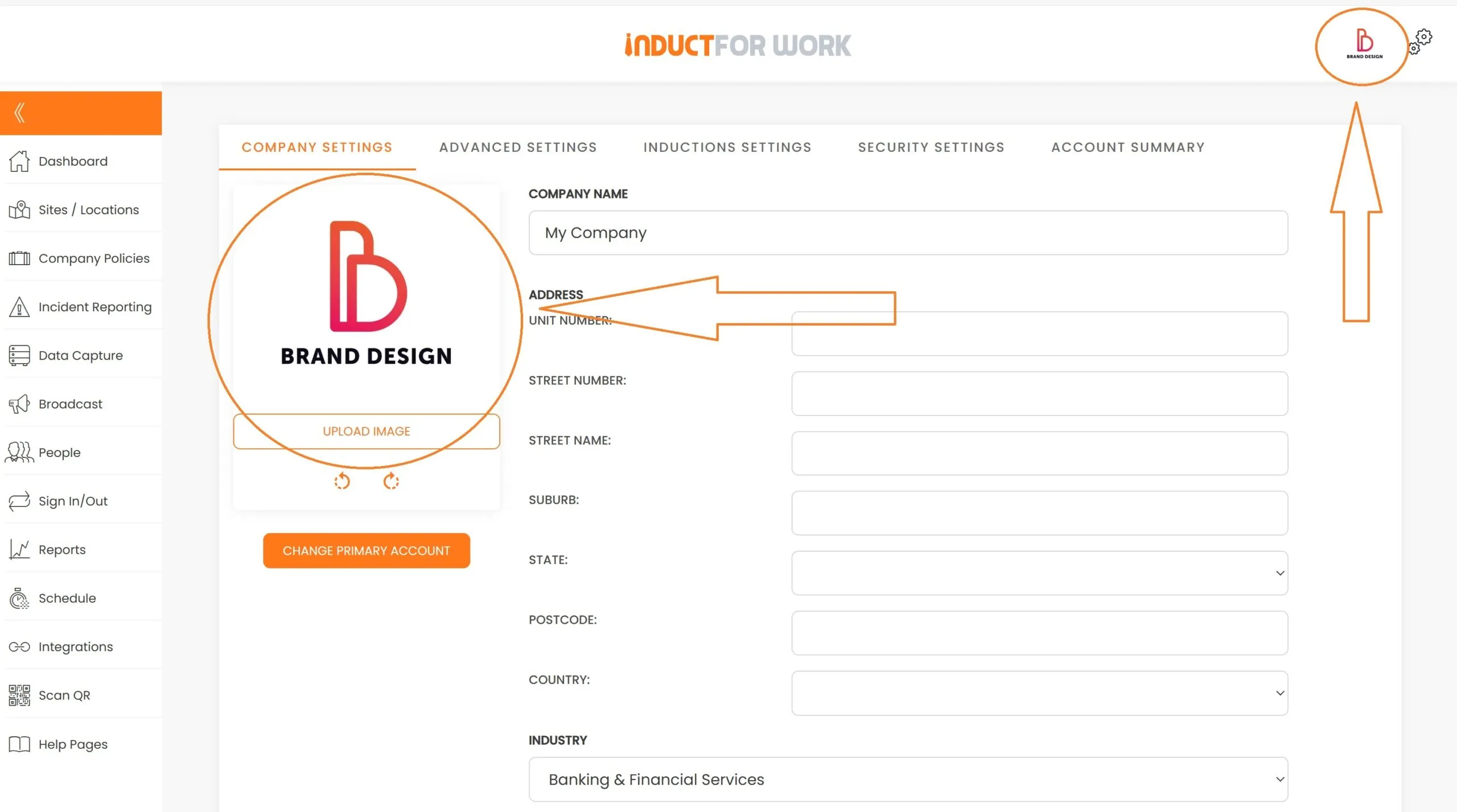Click the Scan QR code icon
Viewport: 1457px width, 812px height.
coord(19,695)
